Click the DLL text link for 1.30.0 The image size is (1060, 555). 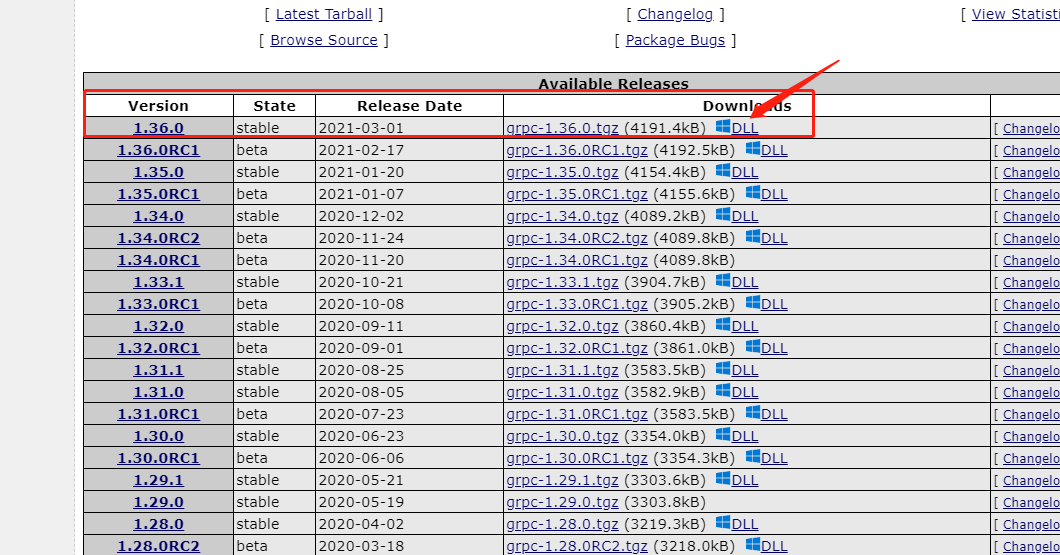744,436
